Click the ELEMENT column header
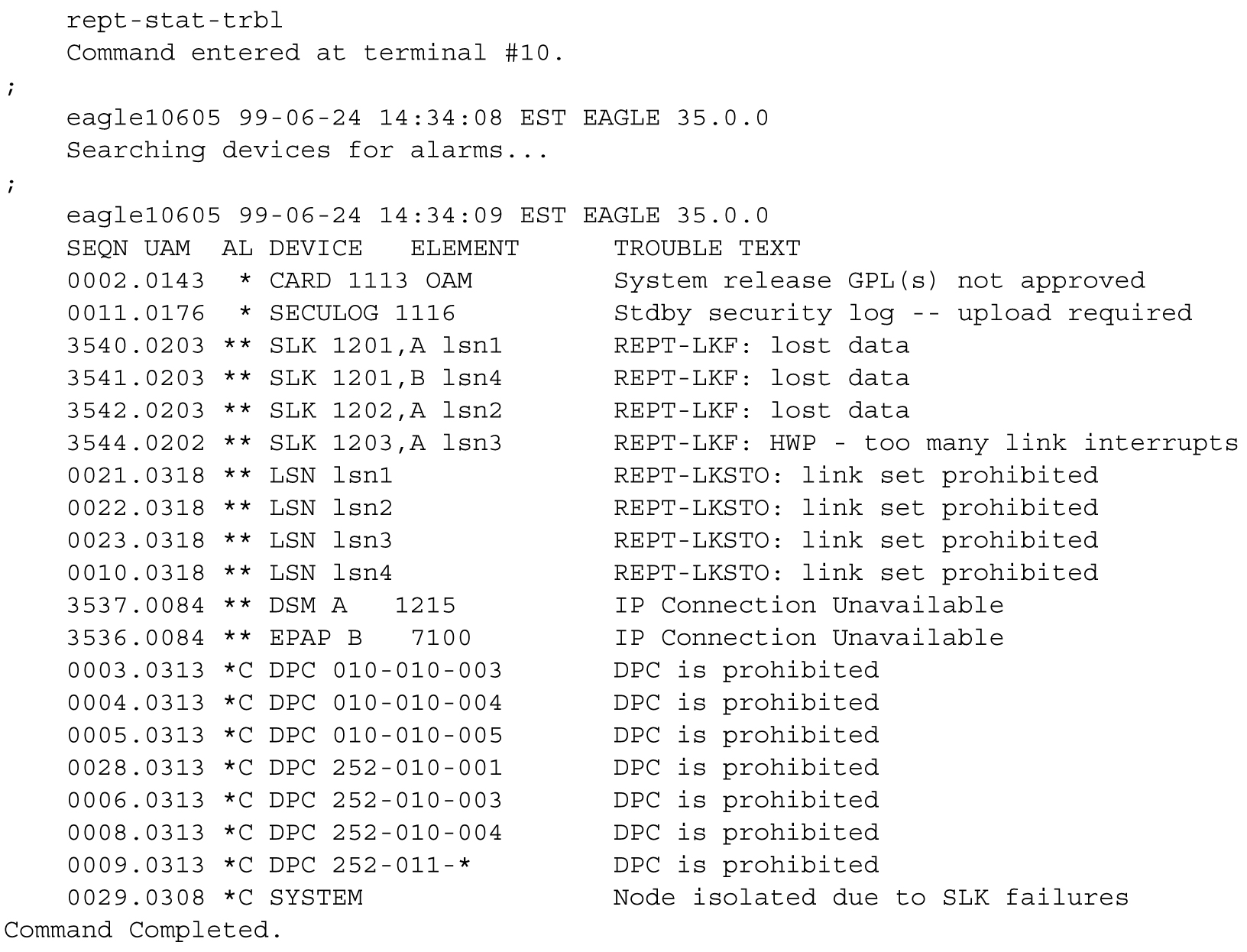This screenshot has height=952, width=1247. [465, 248]
